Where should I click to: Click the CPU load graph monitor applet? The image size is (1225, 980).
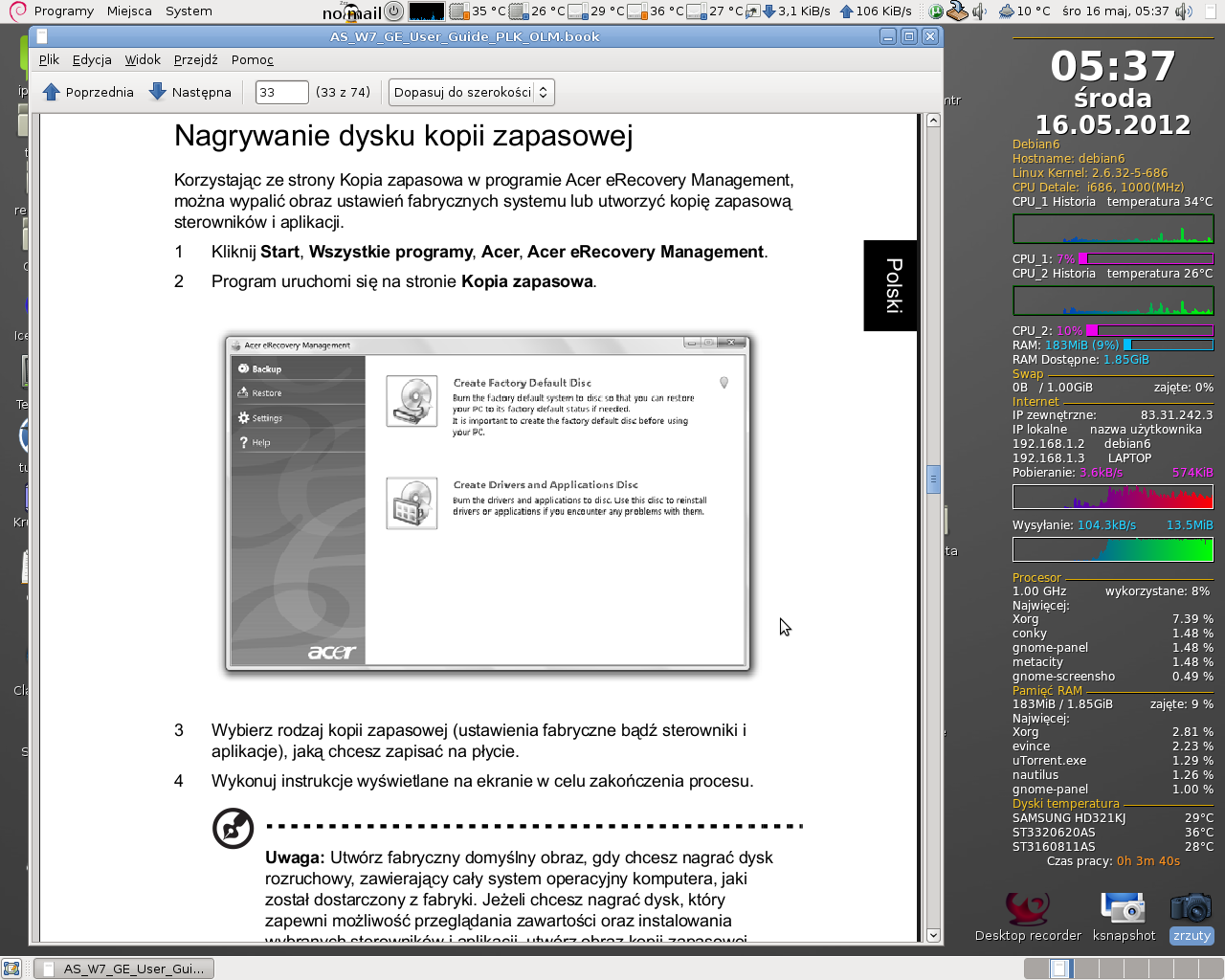(x=427, y=11)
